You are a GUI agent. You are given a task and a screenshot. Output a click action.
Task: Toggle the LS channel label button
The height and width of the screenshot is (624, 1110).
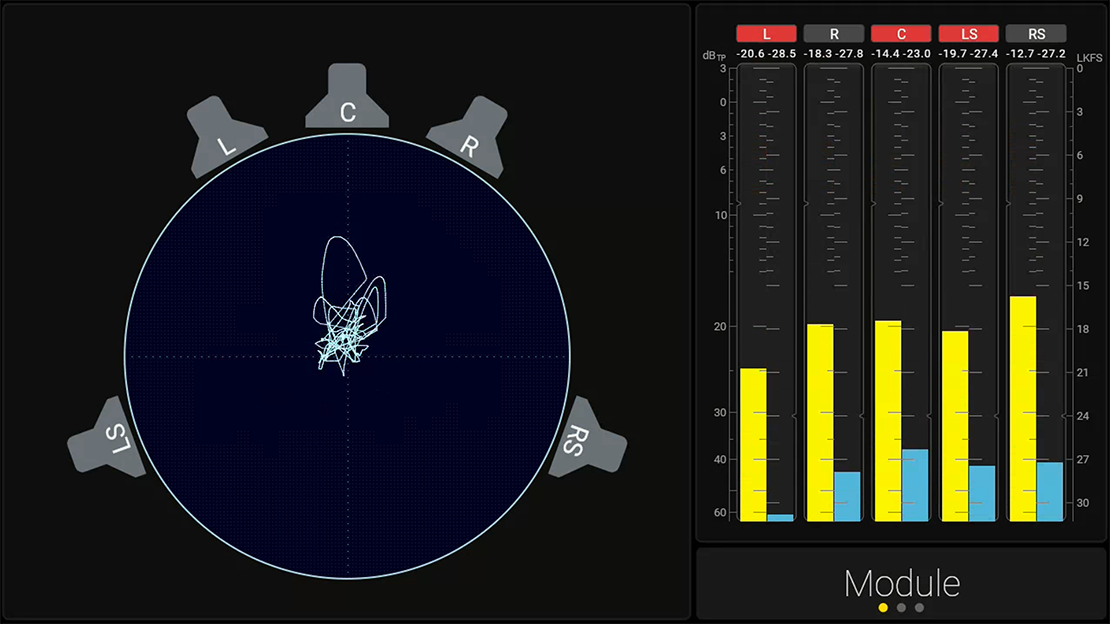pos(969,33)
